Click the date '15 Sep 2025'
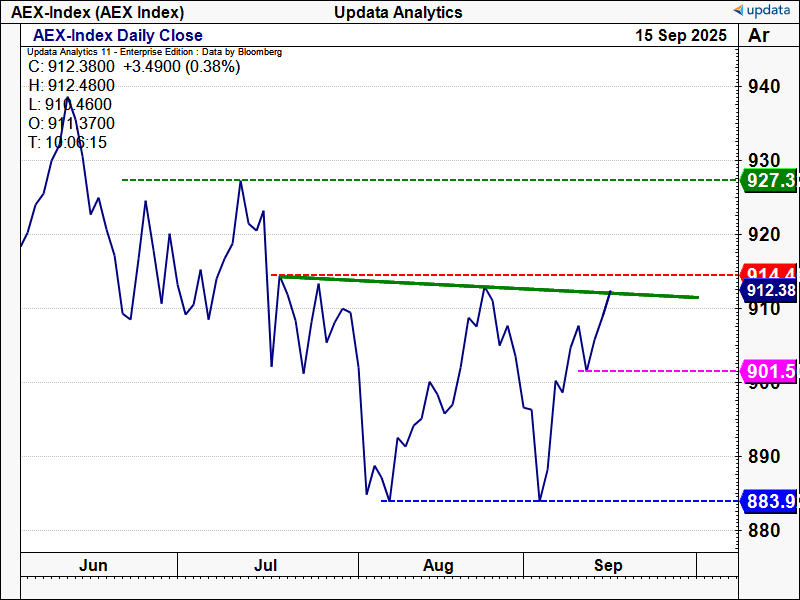This screenshot has width=800, height=600. [x=681, y=35]
